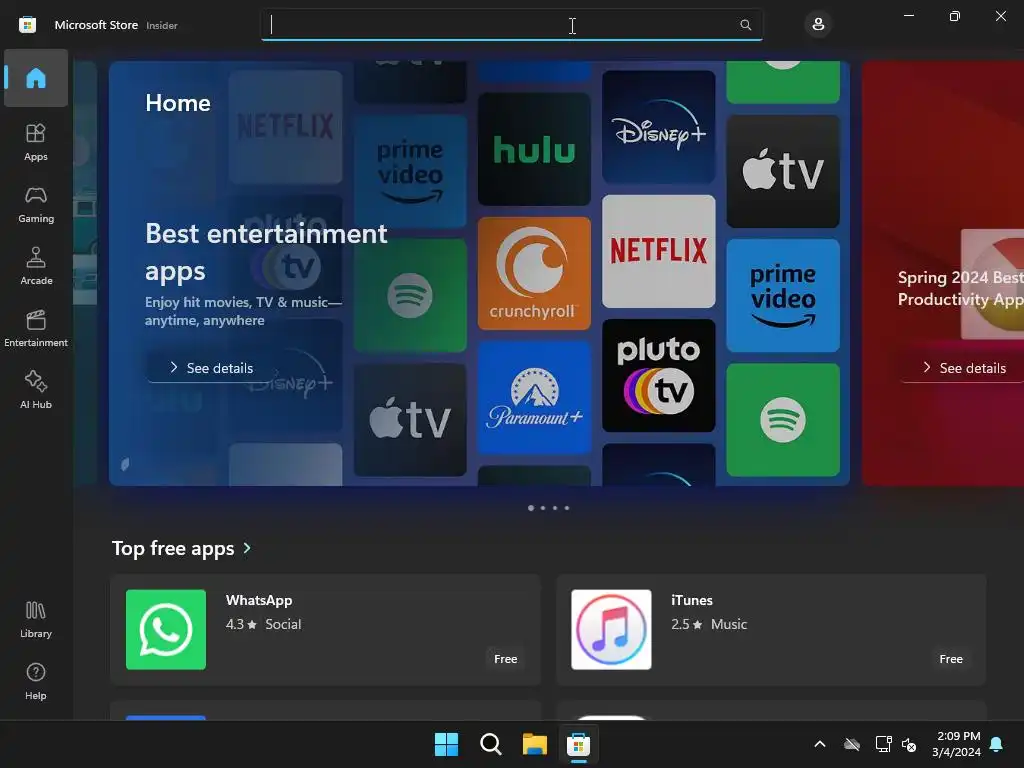Click the bright Netflix tile in banner
The height and width of the screenshot is (768, 1024).
point(658,251)
